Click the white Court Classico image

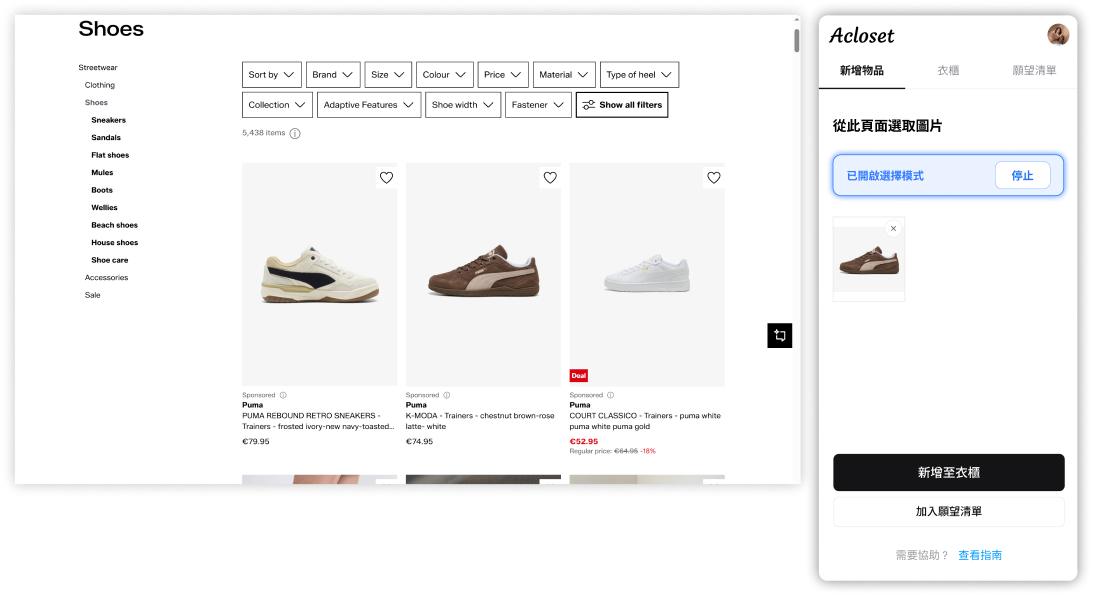point(647,275)
